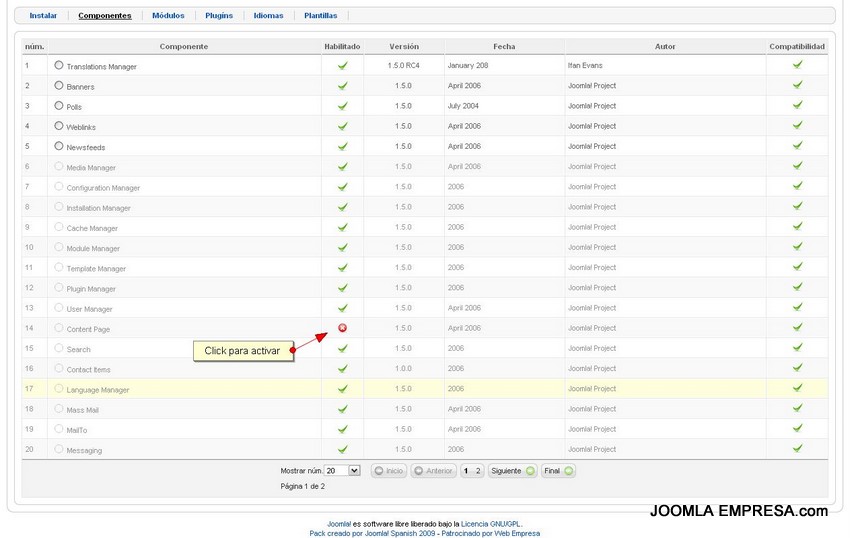Go to next page with Siguiente
Image resolution: width=850 pixels, height=538 pixels.
tap(512, 470)
